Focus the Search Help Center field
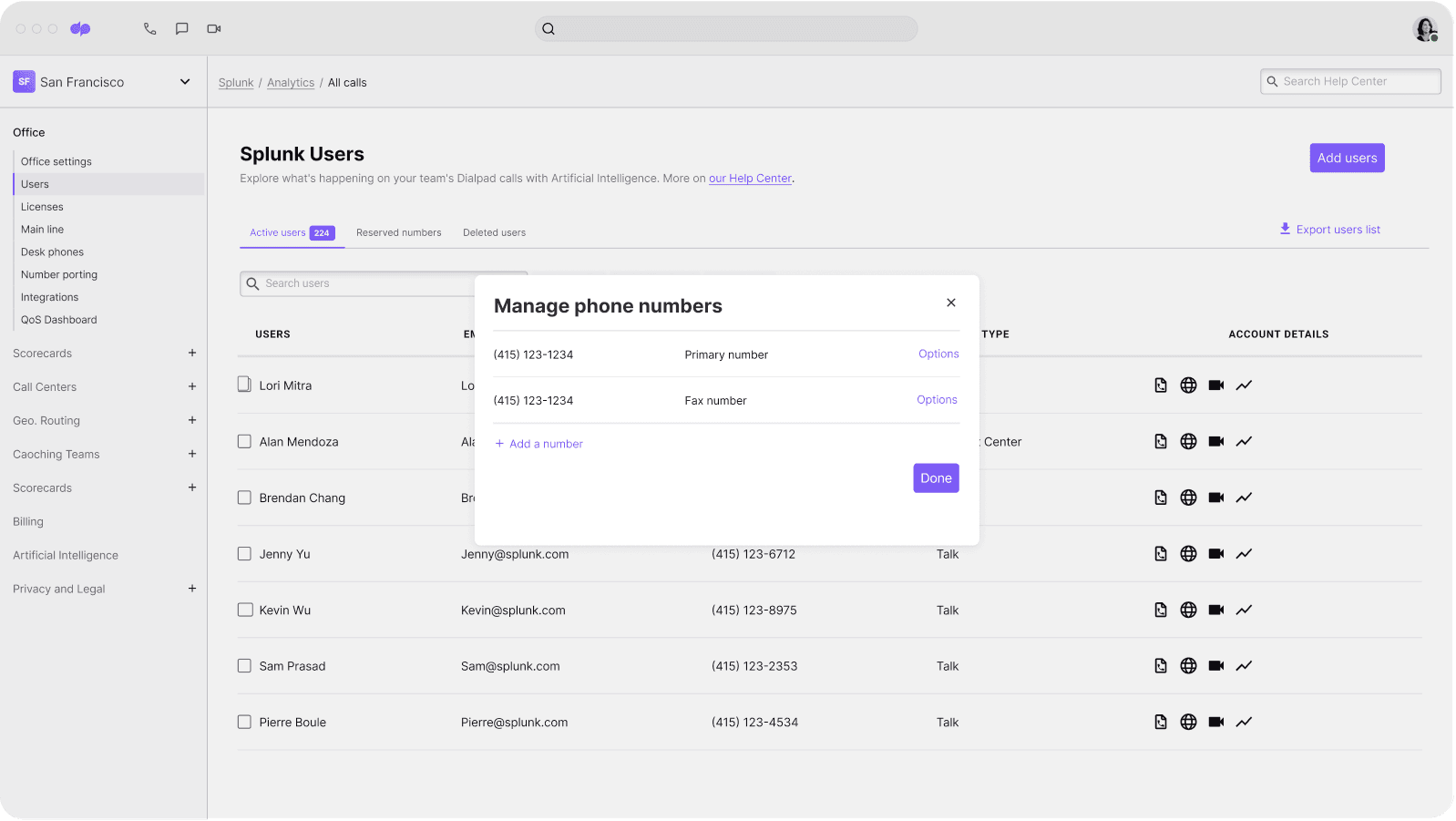1456x821 pixels. tap(1350, 81)
